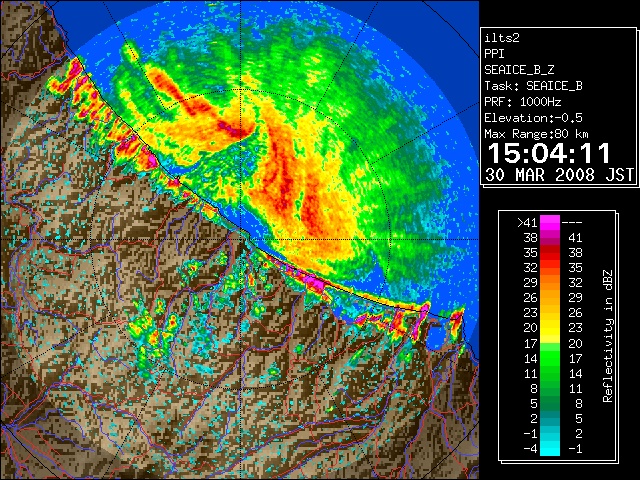Image resolution: width=640 pixels, height=480 pixels.
Task: Select the 'Elevation:-0.5' text
Action: click(x=533, y=118)
